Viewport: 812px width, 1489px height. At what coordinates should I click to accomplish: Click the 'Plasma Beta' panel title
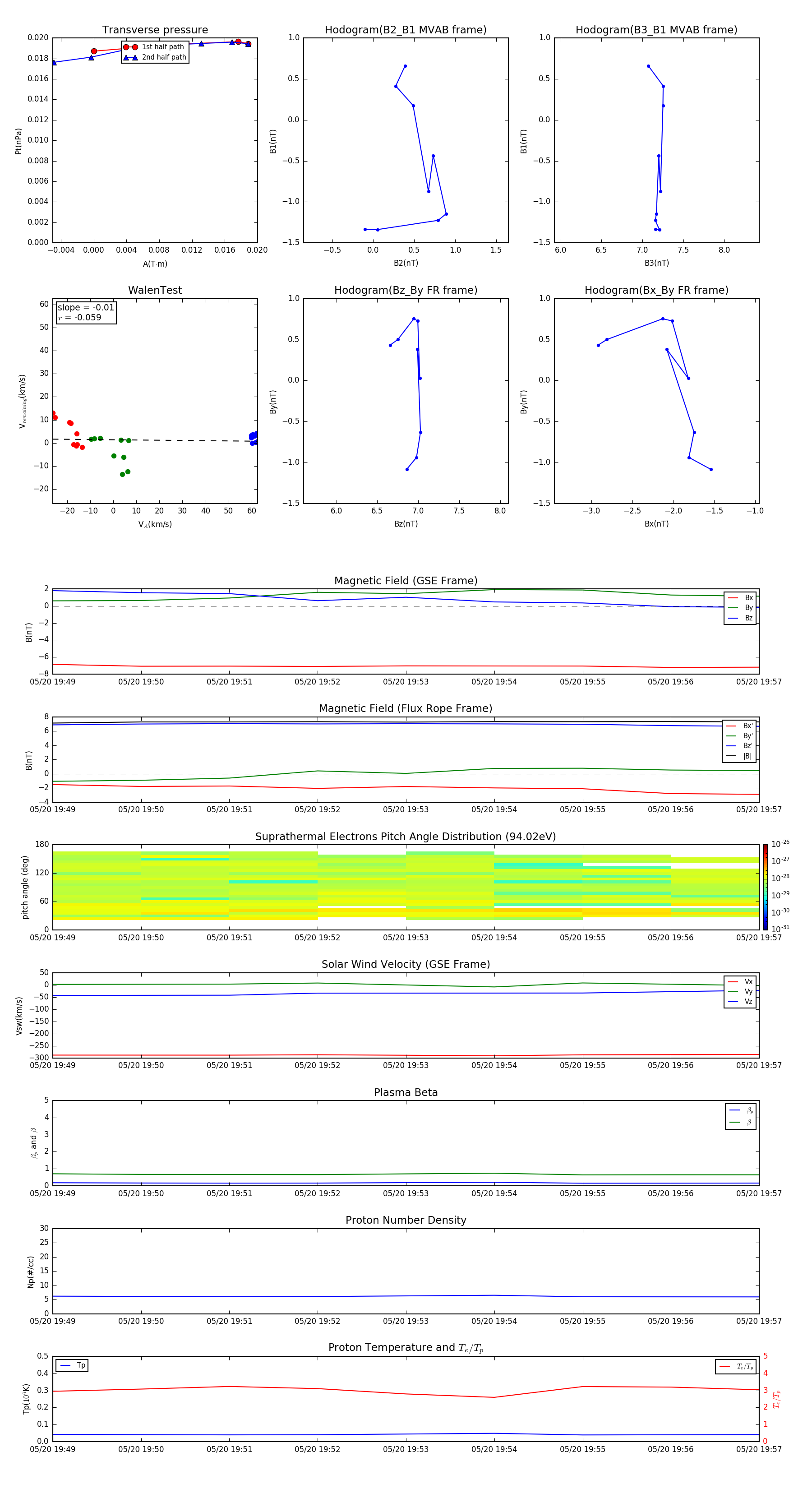point(406,1092)
